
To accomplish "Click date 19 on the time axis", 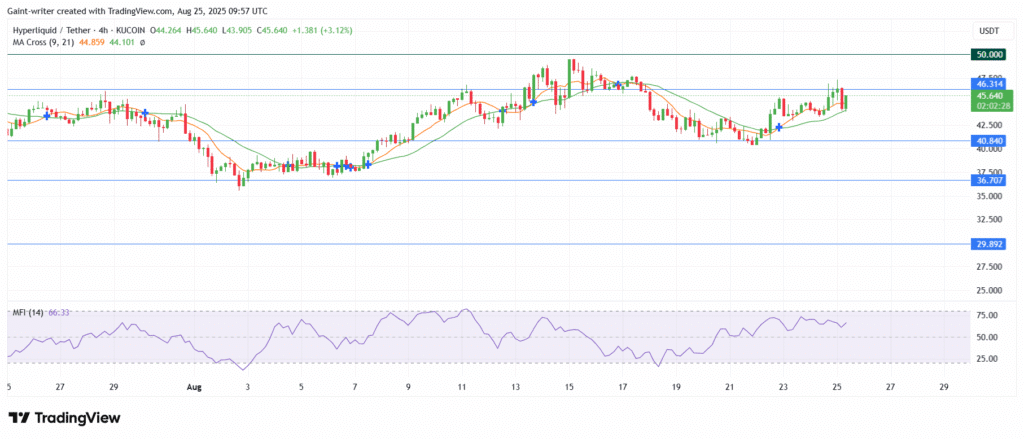I will (x=676, y=387).
